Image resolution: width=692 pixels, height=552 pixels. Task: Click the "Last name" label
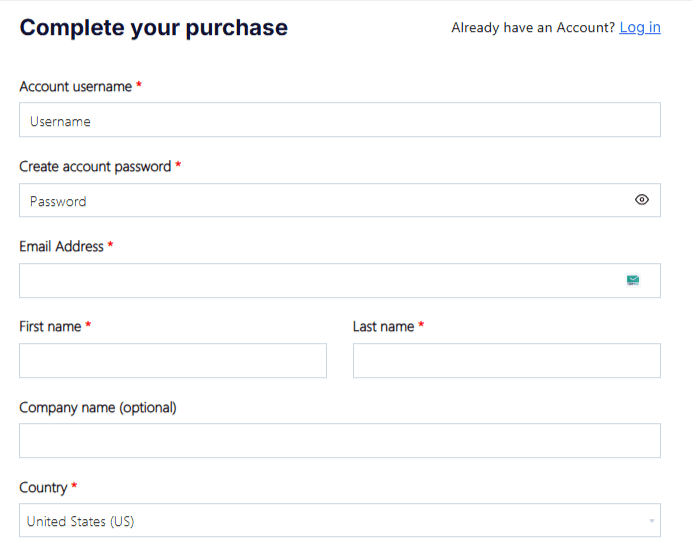click(383, 326)
